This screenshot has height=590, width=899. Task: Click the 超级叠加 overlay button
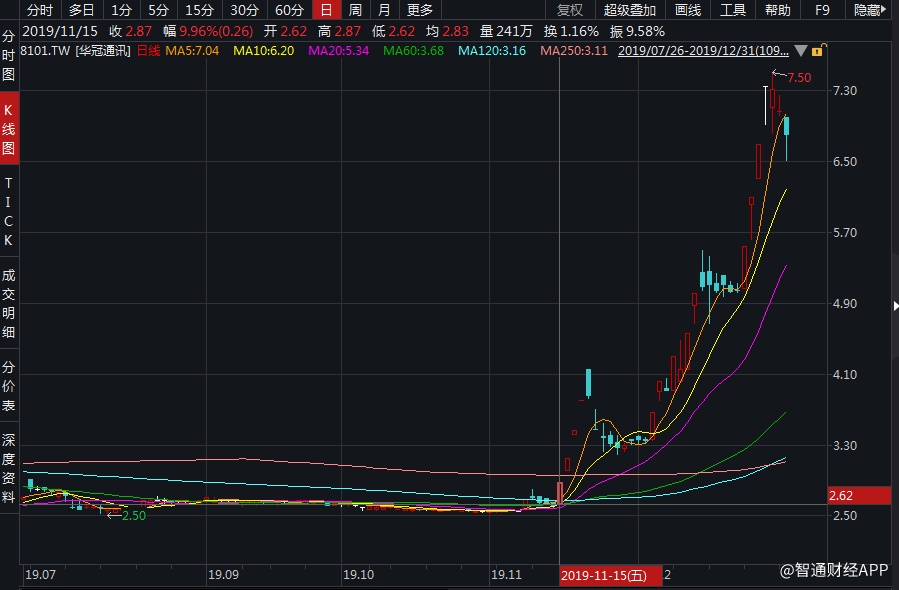click(630, 10)
